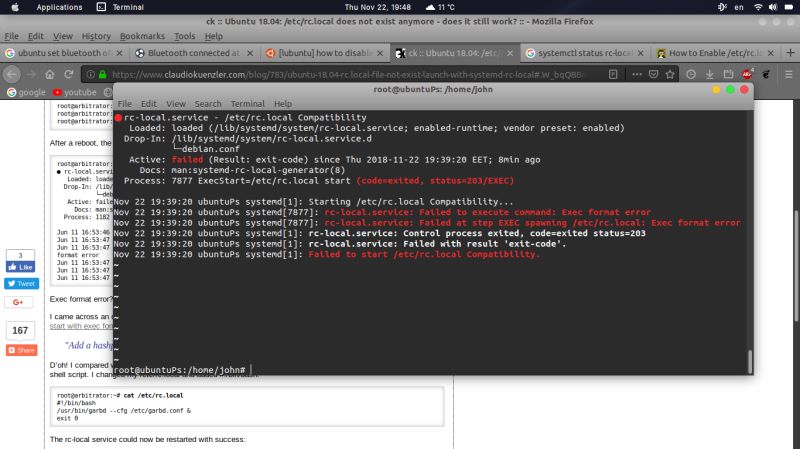
Task: Open the terminal window Terminal menu
Action: tap(247, 104)
